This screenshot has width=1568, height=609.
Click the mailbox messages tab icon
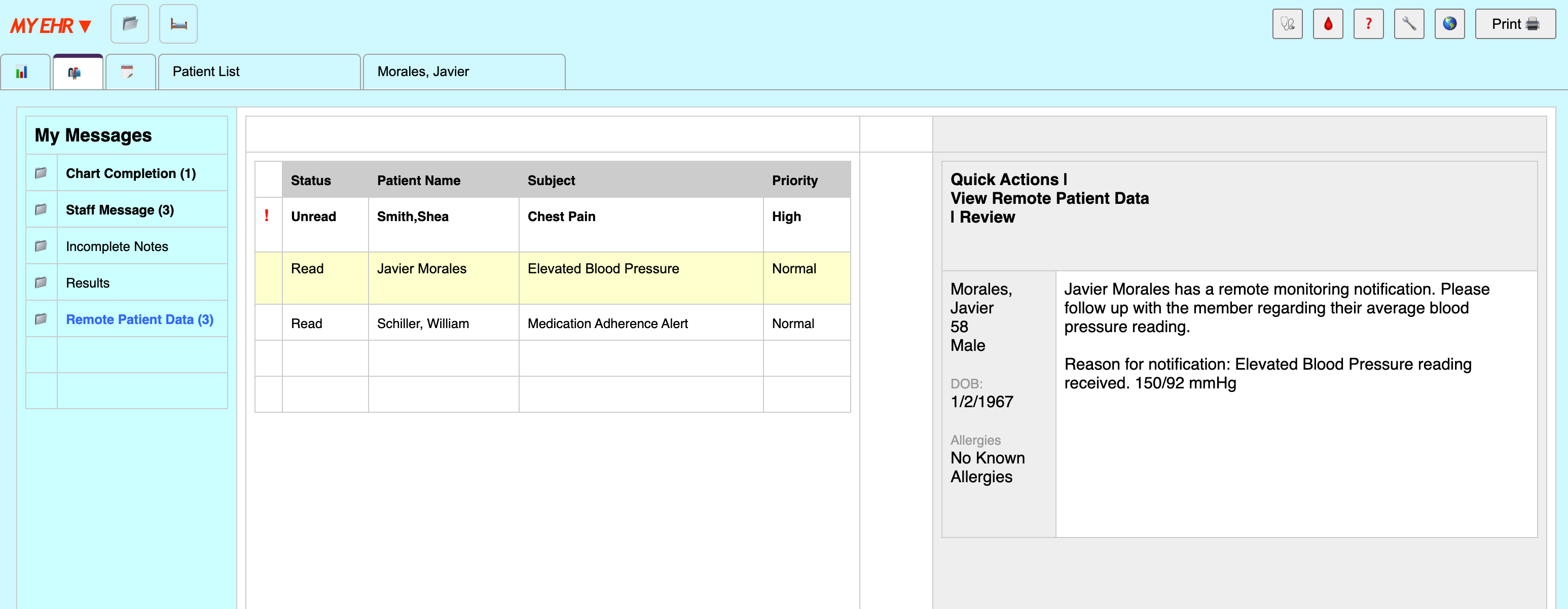(75, 73)
